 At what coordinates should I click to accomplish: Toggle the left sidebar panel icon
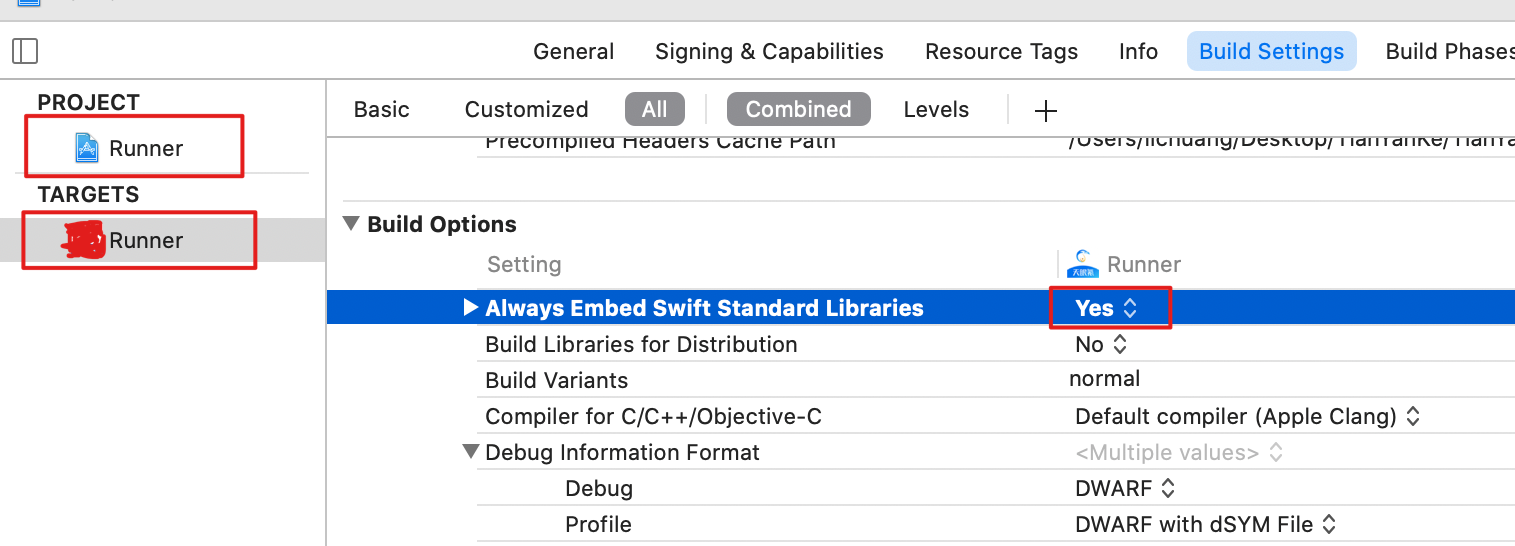[x=25, y=51]
